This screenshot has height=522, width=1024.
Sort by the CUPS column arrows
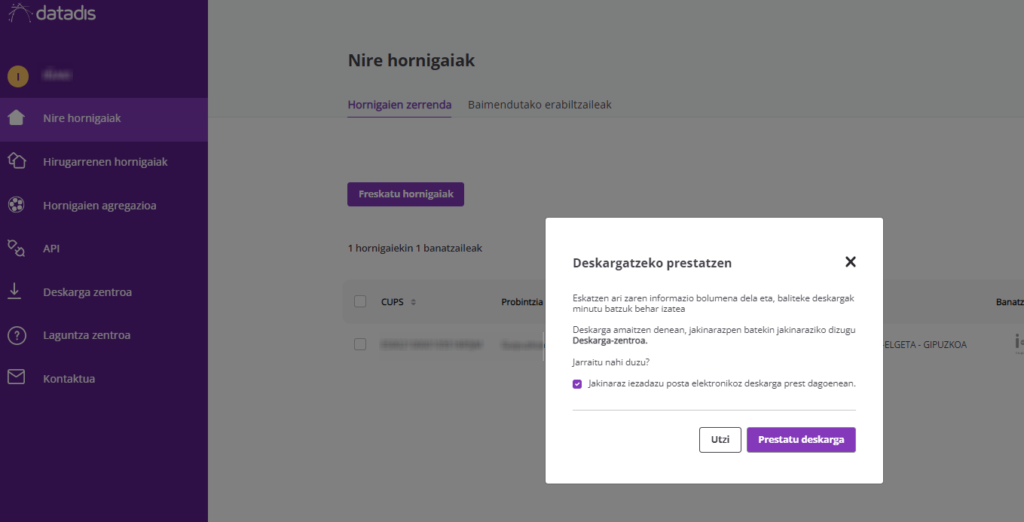413,302
